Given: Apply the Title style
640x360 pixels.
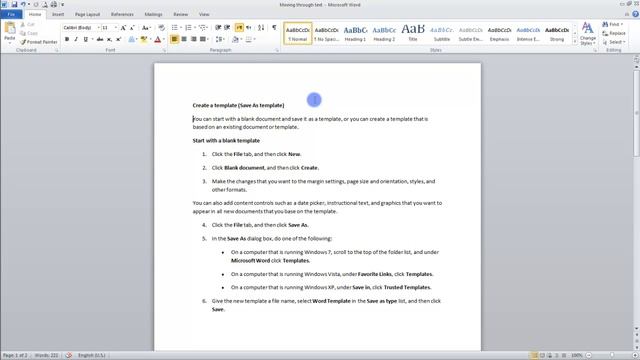Looking at the screenshot, I should (x=413, y=33).
